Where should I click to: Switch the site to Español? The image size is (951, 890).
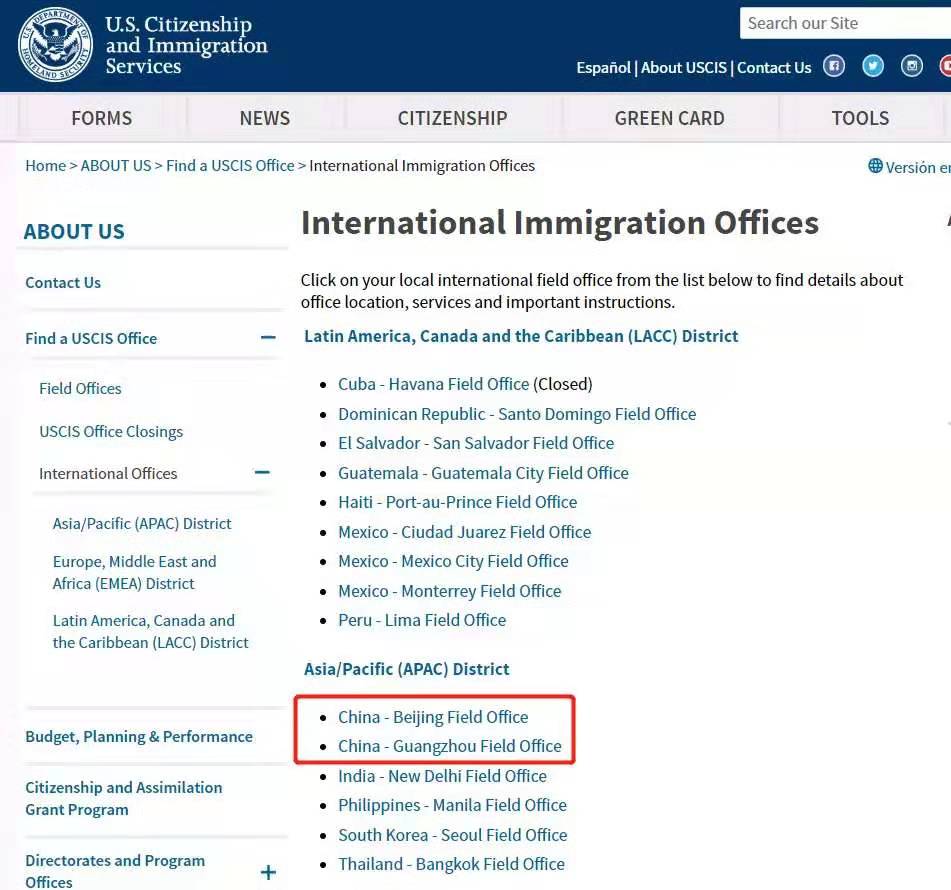[603, 67]
